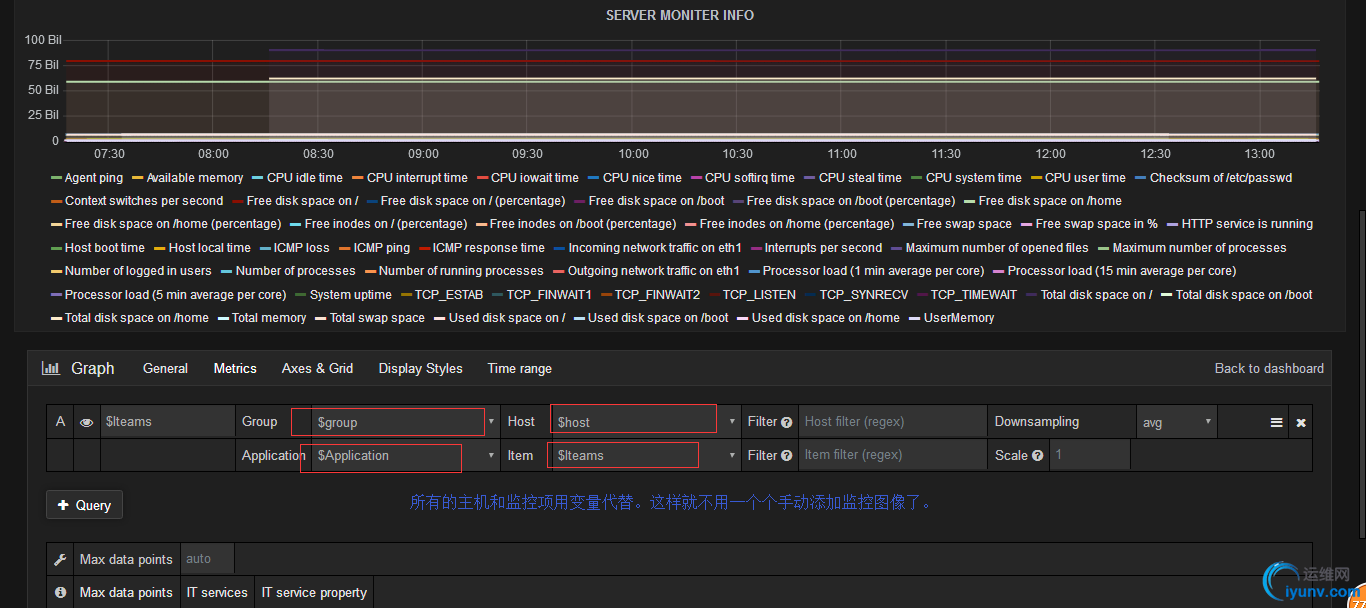Open the General tab
Viewport: 1366px width, 608px height.
click(165, 368)
